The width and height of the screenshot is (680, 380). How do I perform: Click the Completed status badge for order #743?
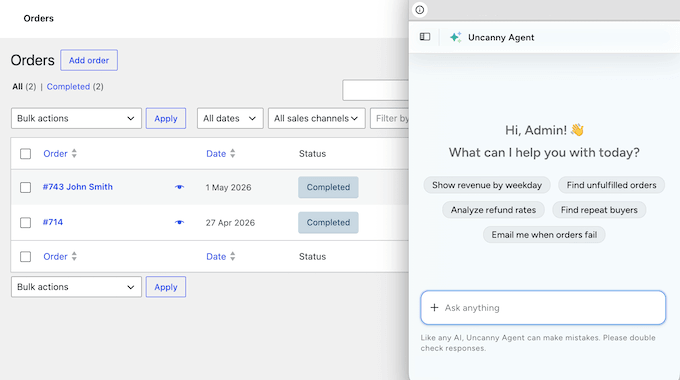(x=328, y=187)
